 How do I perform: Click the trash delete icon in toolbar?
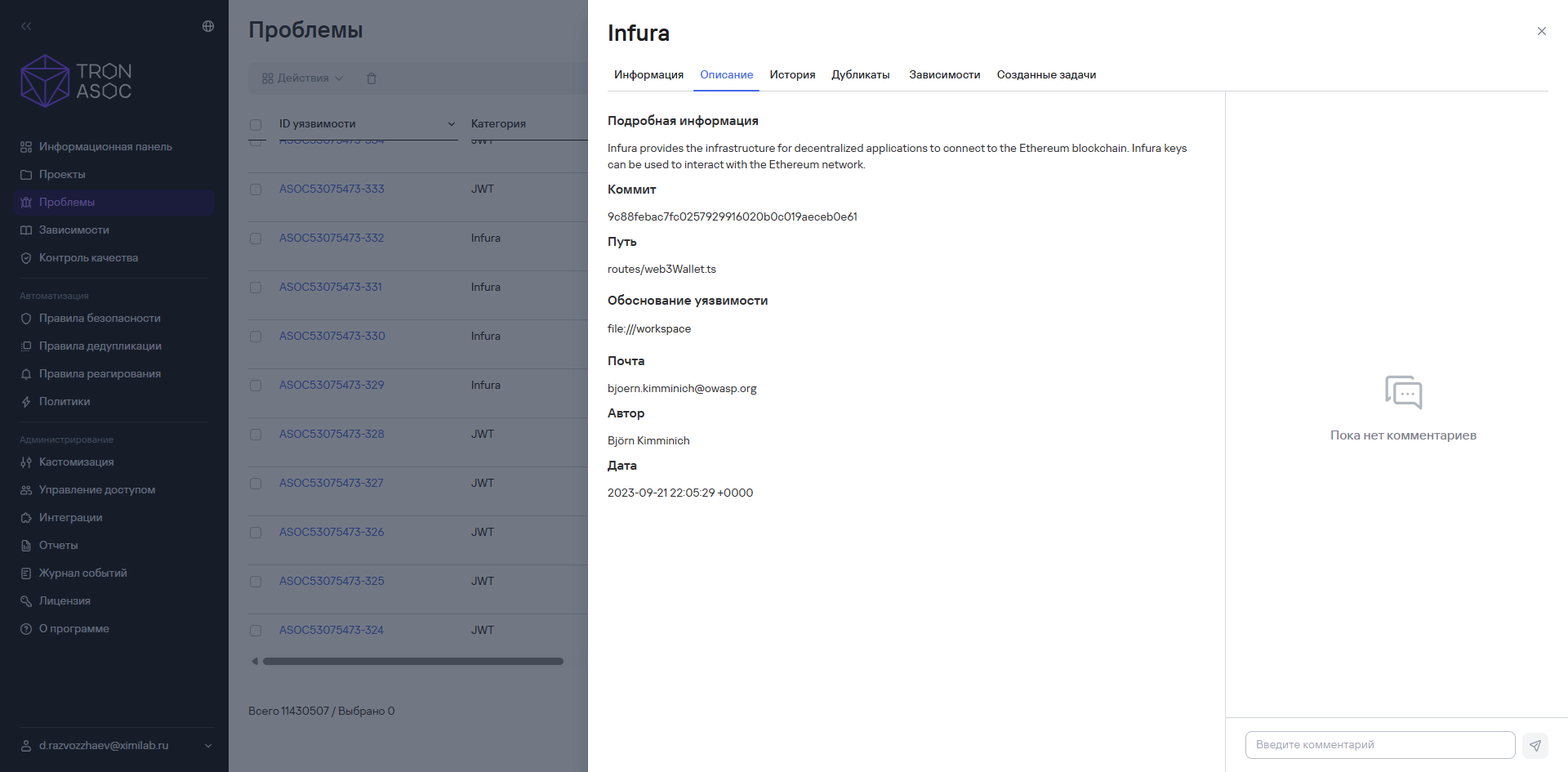(372, 78)
